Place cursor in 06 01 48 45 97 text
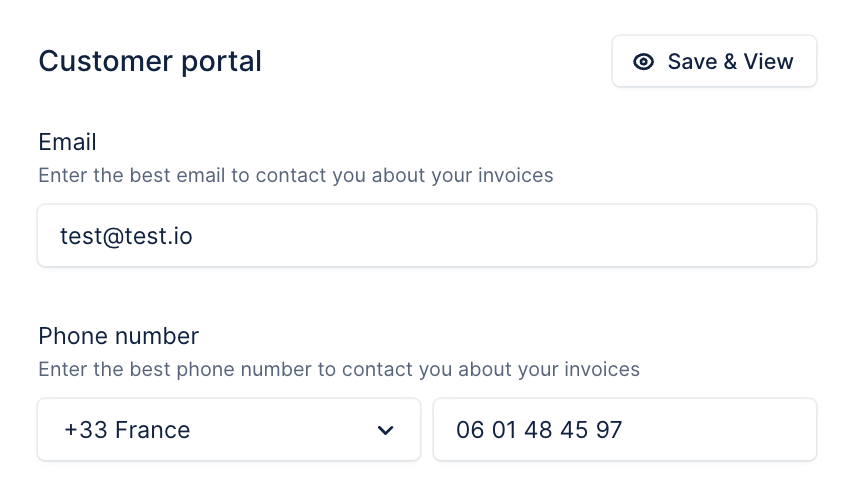This screenshot has height=502, width=858. coord(539,430)
